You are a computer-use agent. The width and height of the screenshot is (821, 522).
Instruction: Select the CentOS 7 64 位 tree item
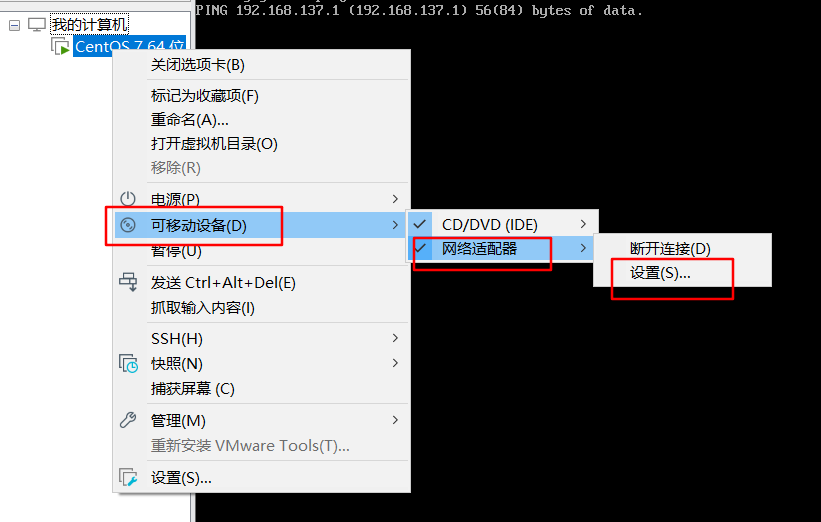coord(129,46)
